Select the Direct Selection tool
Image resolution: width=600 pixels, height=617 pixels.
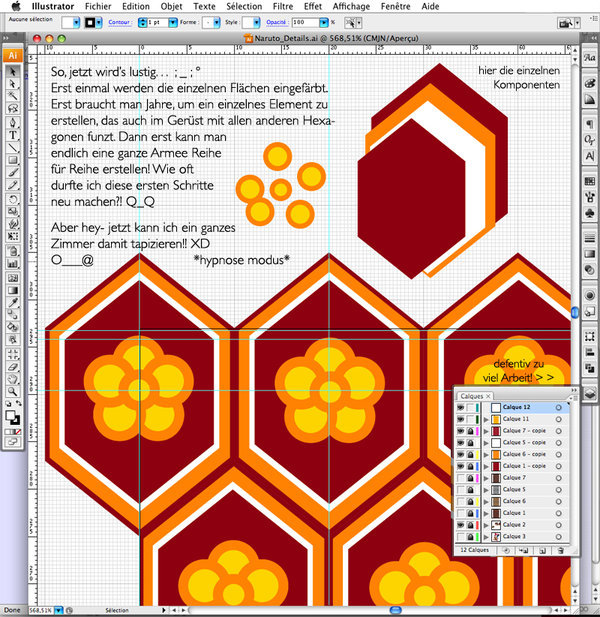click(x=13, y=84)
